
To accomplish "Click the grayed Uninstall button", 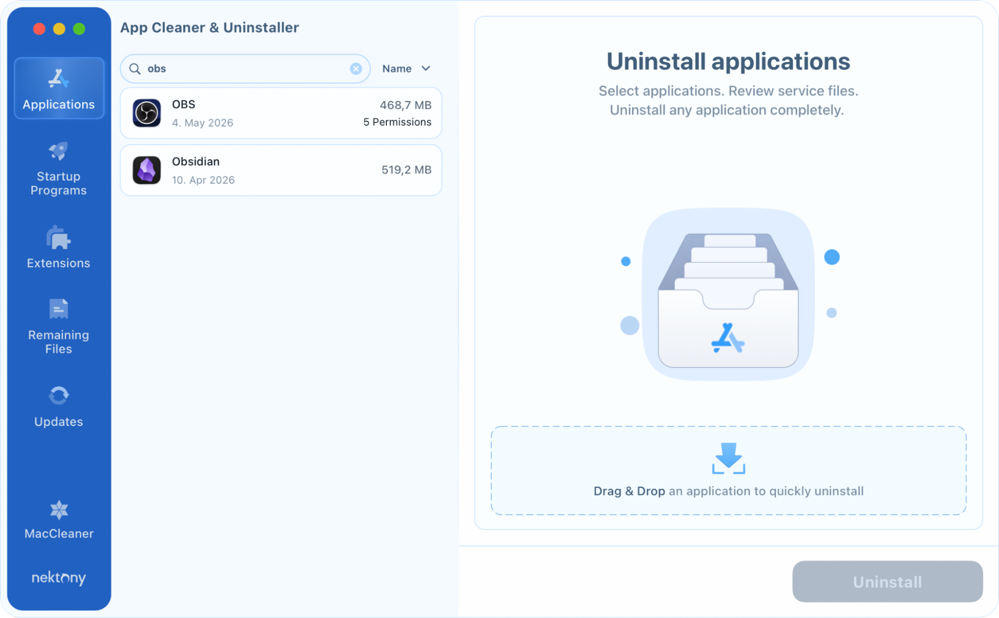I will tap(888, 582).
